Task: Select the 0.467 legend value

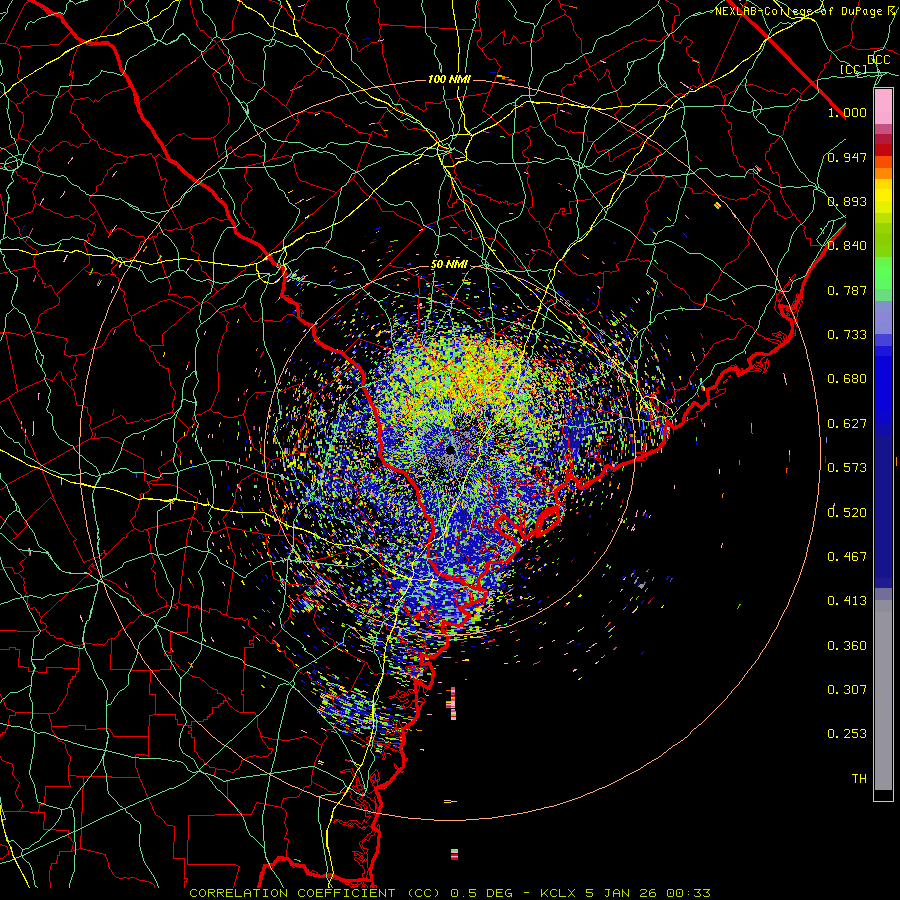Action: [847, 557]
